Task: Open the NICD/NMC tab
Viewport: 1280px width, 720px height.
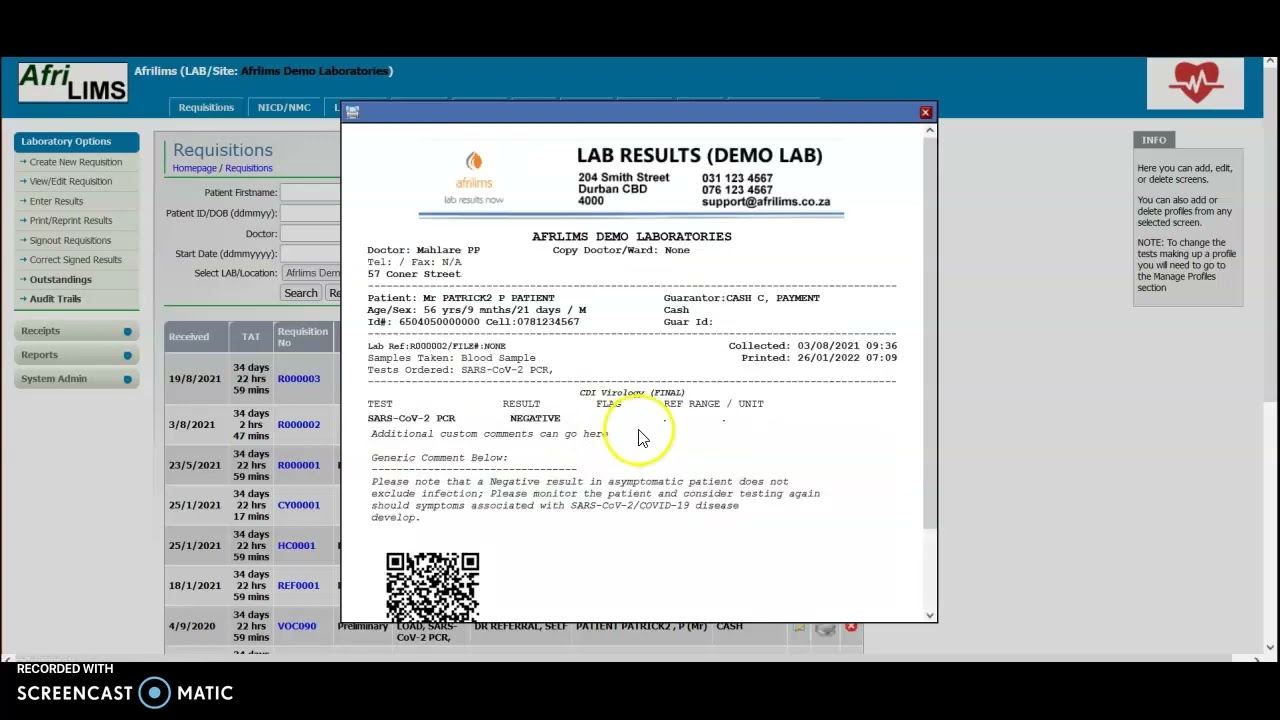Action: pos(284,108)
